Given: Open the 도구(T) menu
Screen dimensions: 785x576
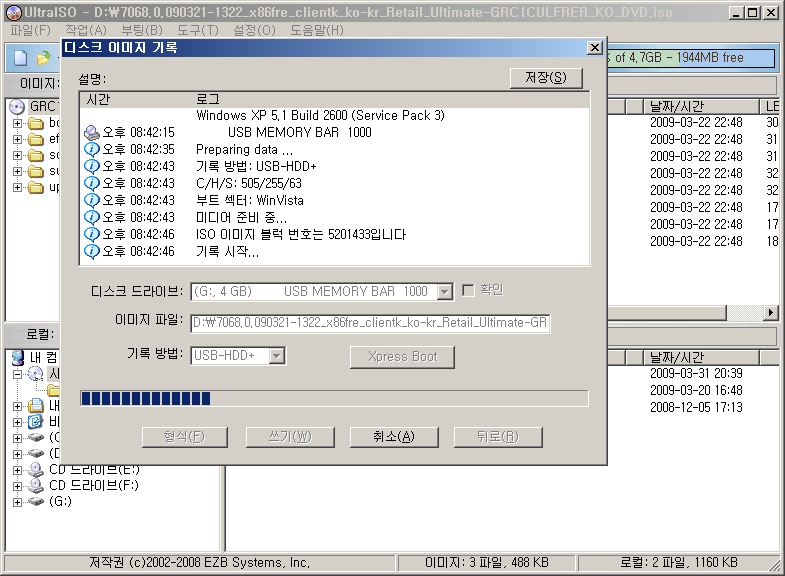Looking at the screenshot, I should click(198, 31).
